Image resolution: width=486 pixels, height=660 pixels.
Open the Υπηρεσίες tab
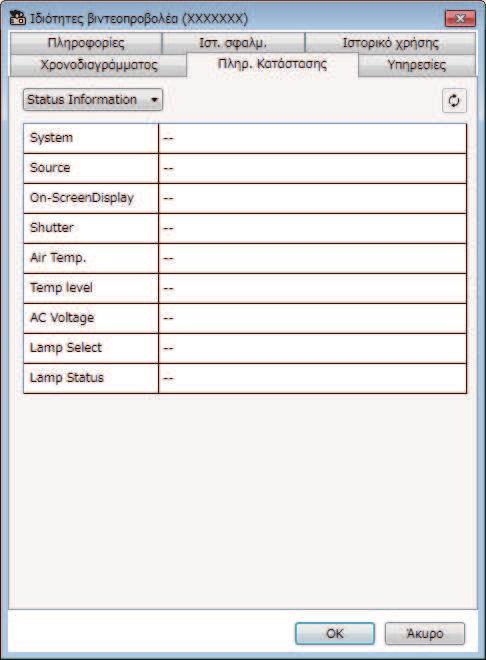tap(417, 65)
